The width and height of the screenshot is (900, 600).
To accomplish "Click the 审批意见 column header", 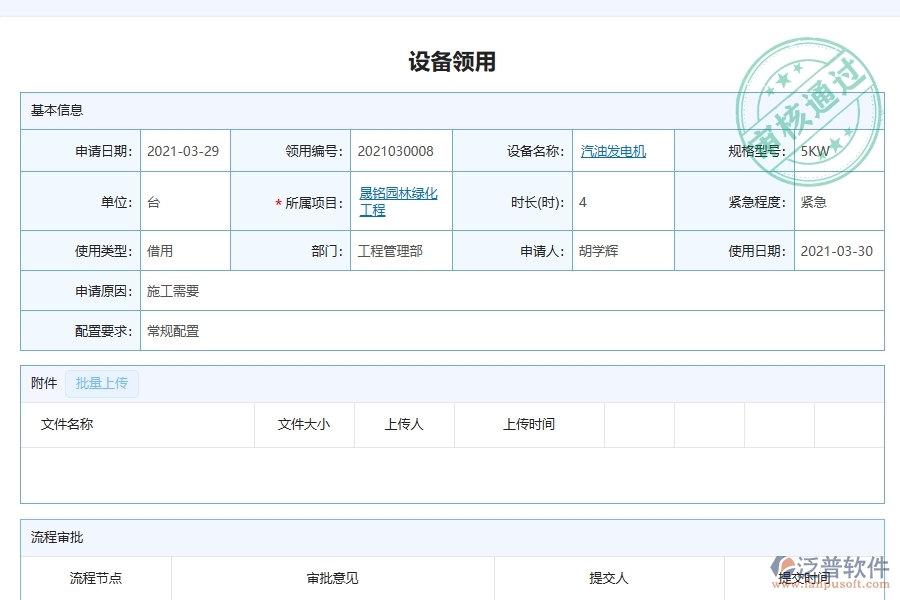I will [x=330, y=578].
